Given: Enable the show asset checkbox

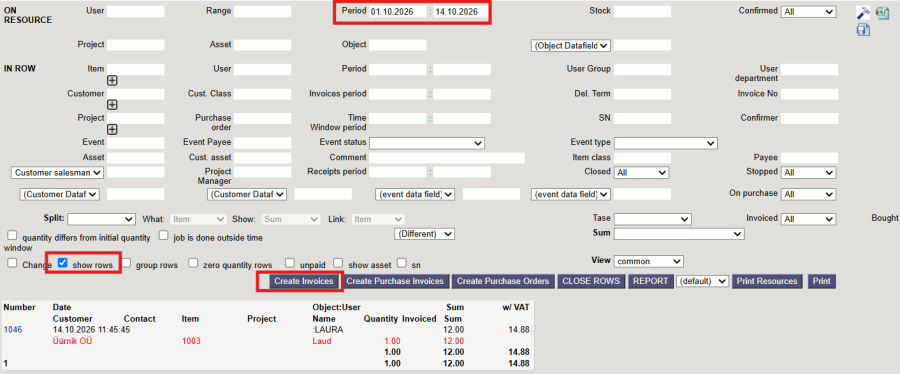Looking at the screenshot, I should 339,263.
